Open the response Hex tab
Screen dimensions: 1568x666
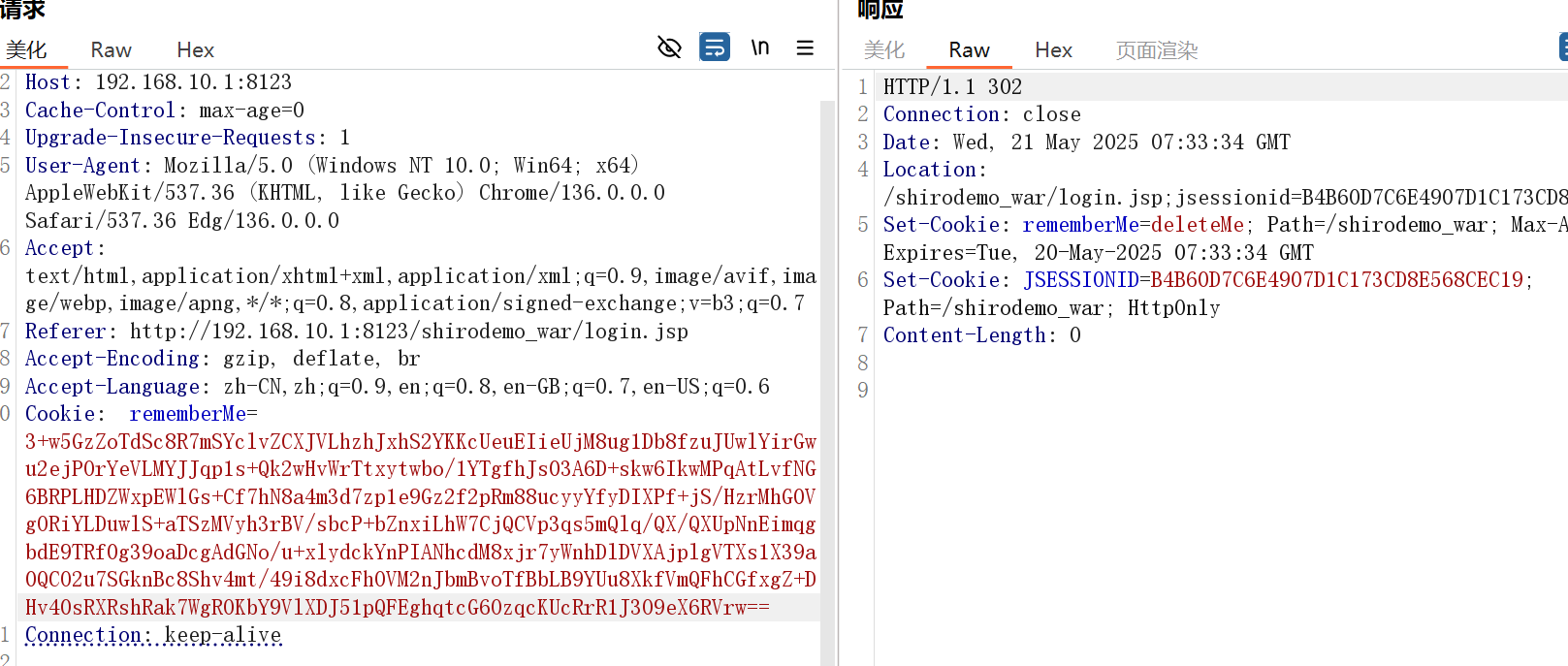[1053, 50]
